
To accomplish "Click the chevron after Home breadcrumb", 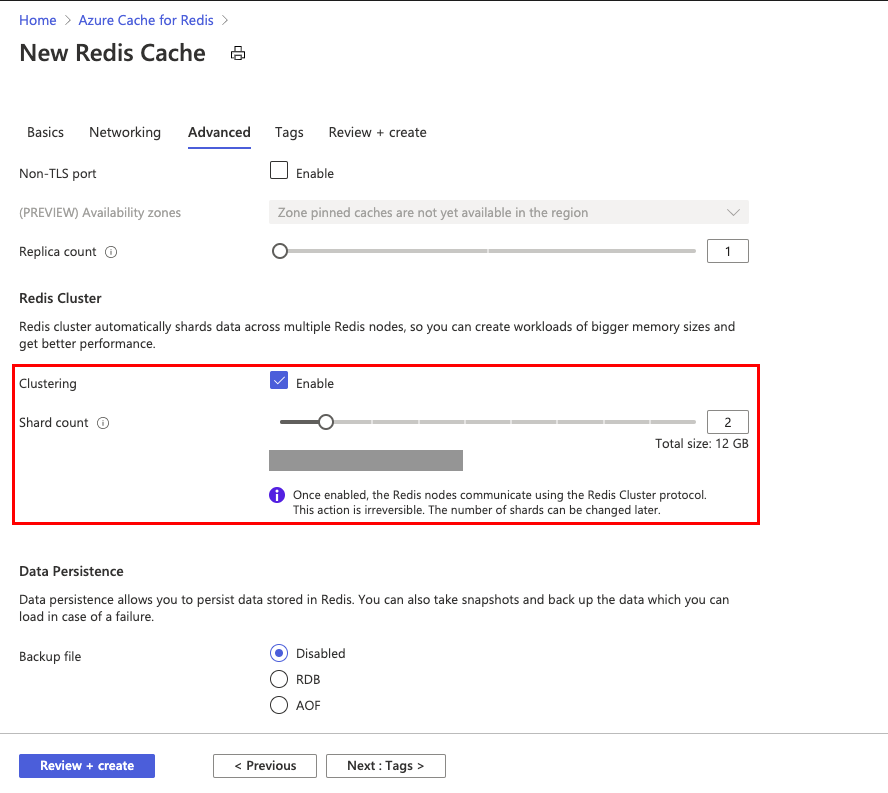I will tap(65, 20).
